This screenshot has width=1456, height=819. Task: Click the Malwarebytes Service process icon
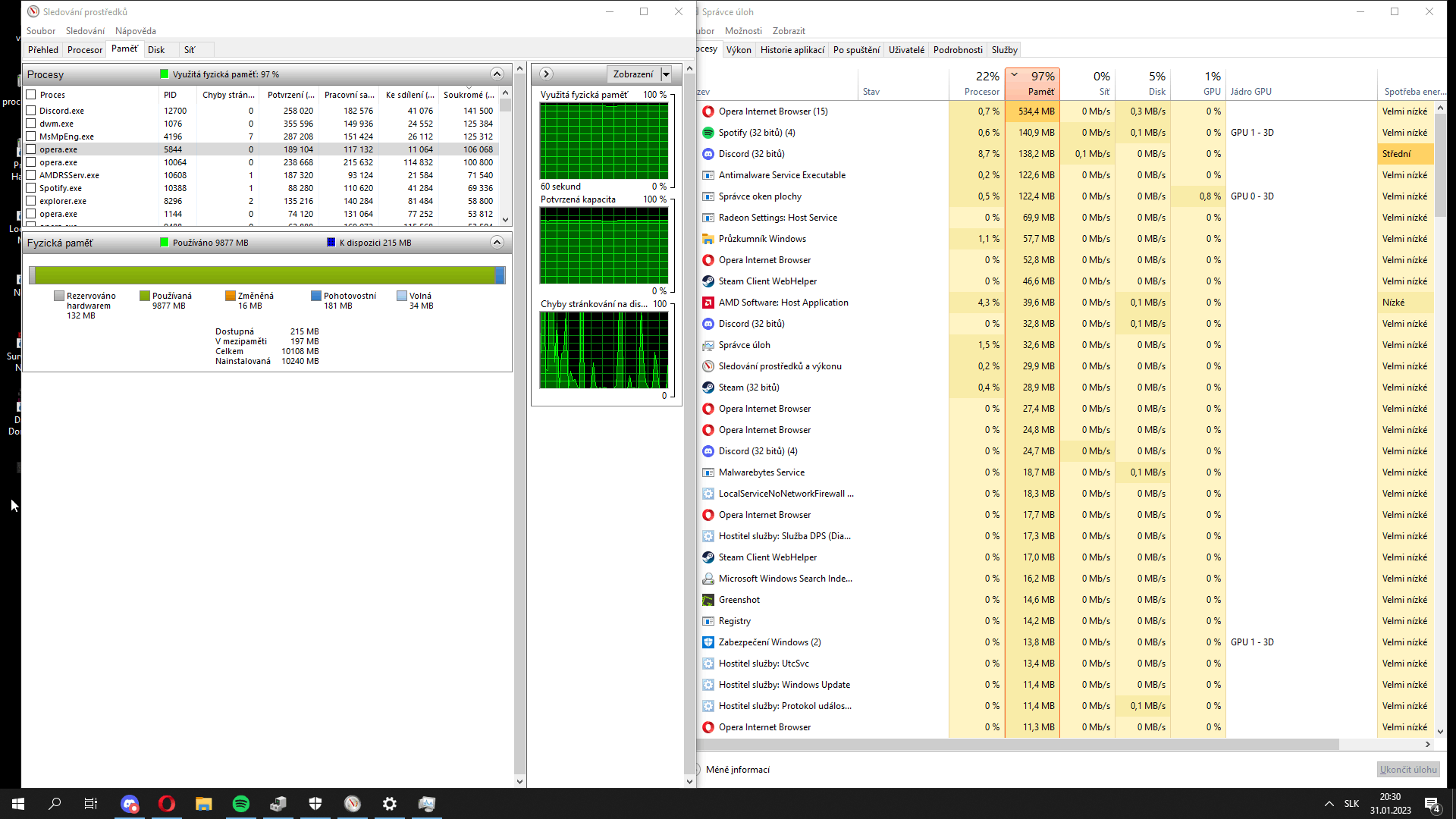click(708, 472)
